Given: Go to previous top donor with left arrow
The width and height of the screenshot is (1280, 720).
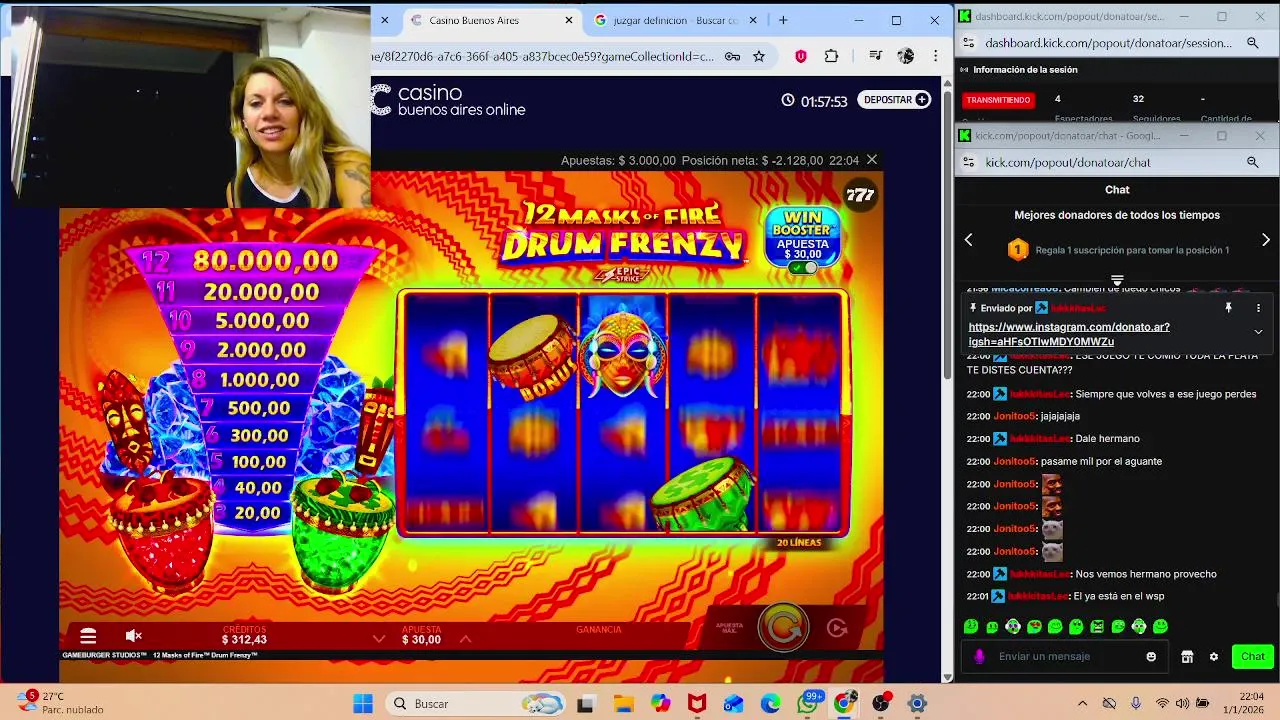Looking at the screenshot, I should [968, 240].
